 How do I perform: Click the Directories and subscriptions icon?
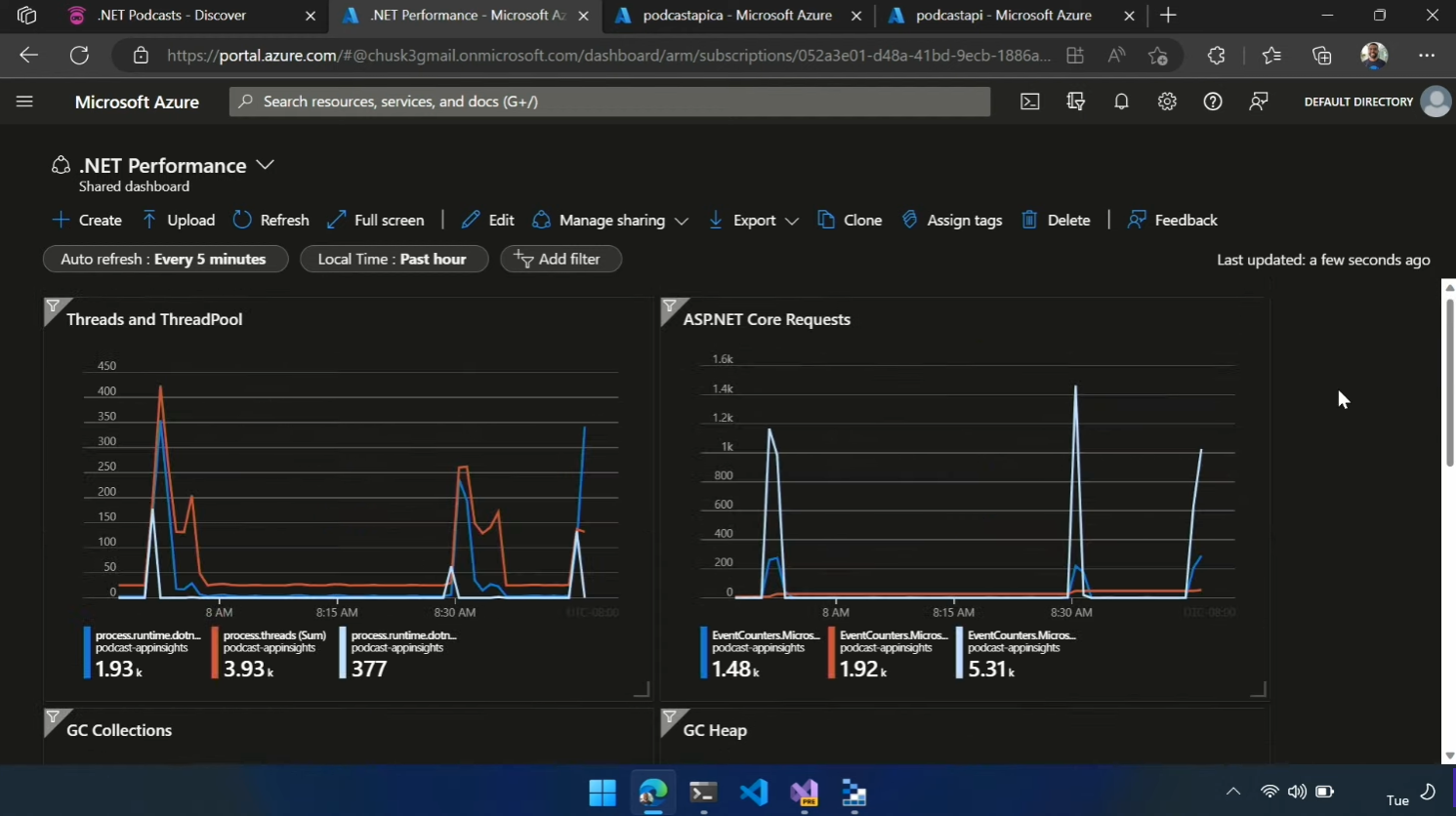1075,102
